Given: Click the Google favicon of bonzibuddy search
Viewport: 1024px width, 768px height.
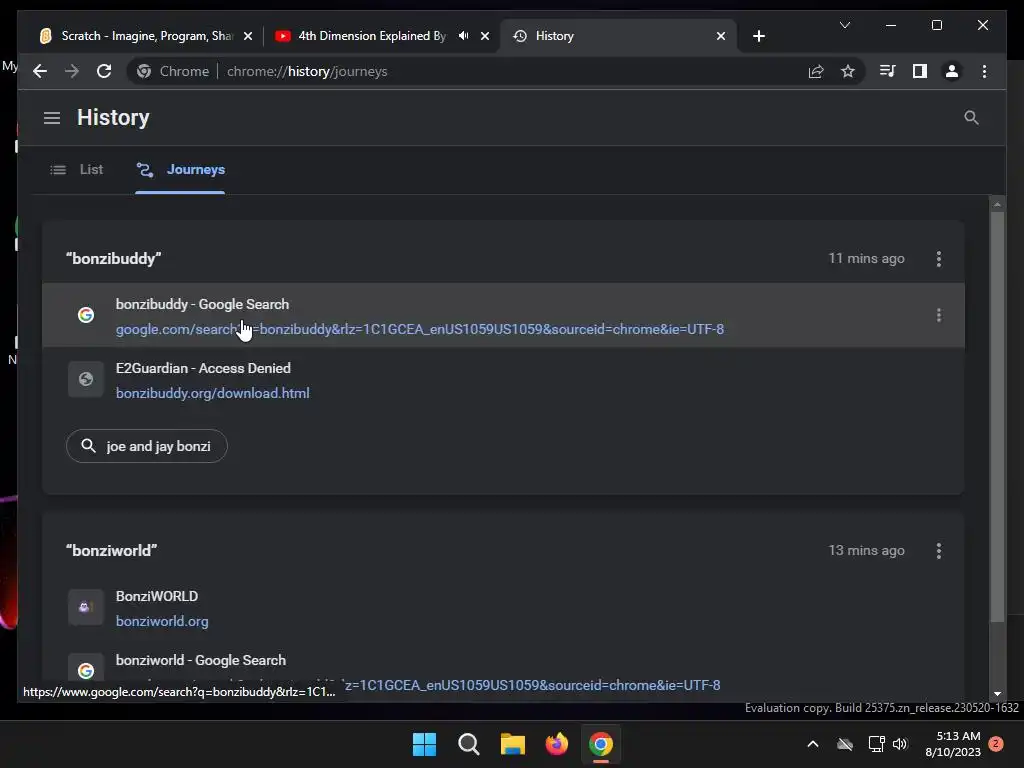Looking at the screenshot, I should tap(86, 315).
